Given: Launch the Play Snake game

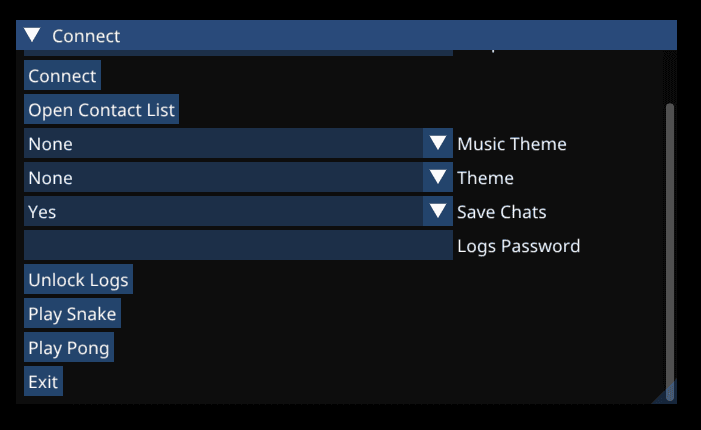Looking at the screenshot, I should pos(72,314).
